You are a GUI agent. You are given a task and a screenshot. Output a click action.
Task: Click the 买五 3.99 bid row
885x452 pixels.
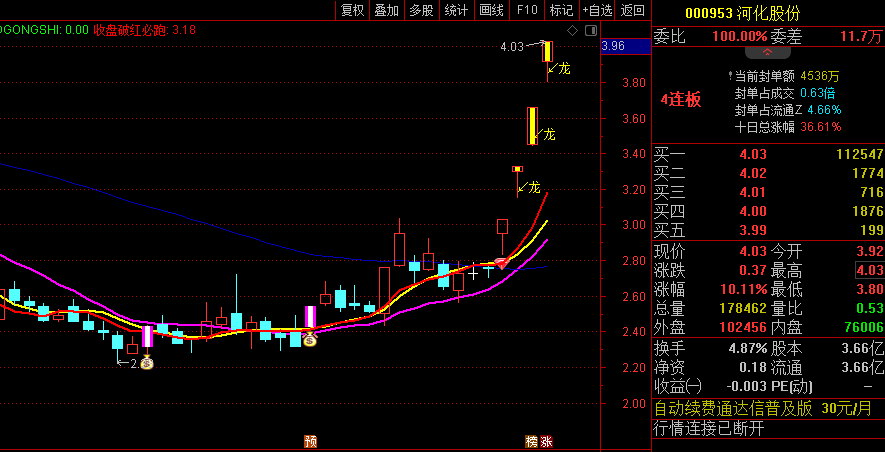[768, 230]
